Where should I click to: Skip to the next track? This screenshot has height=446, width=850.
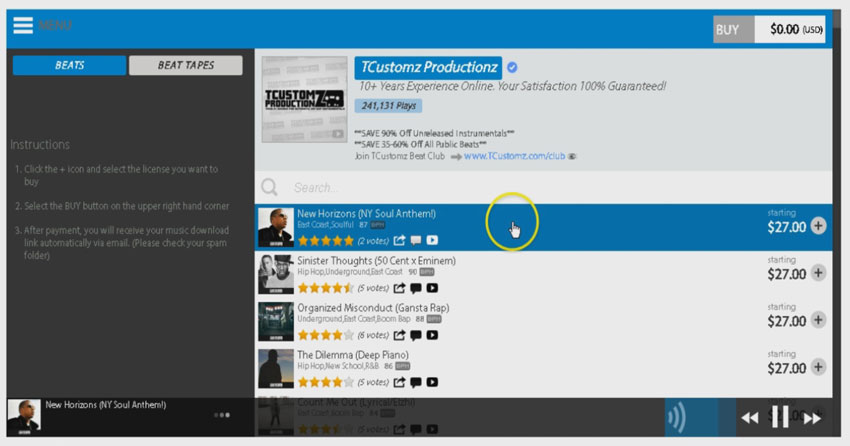812,418
